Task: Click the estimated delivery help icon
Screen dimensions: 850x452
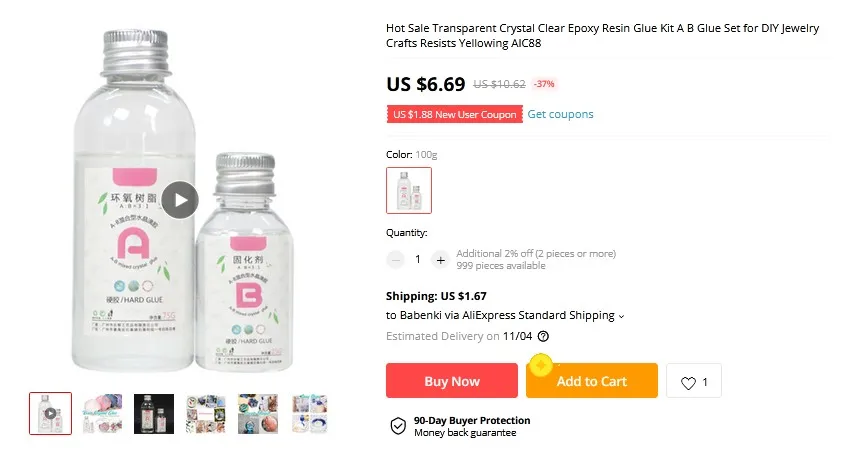Action: [x=543, y=337]
